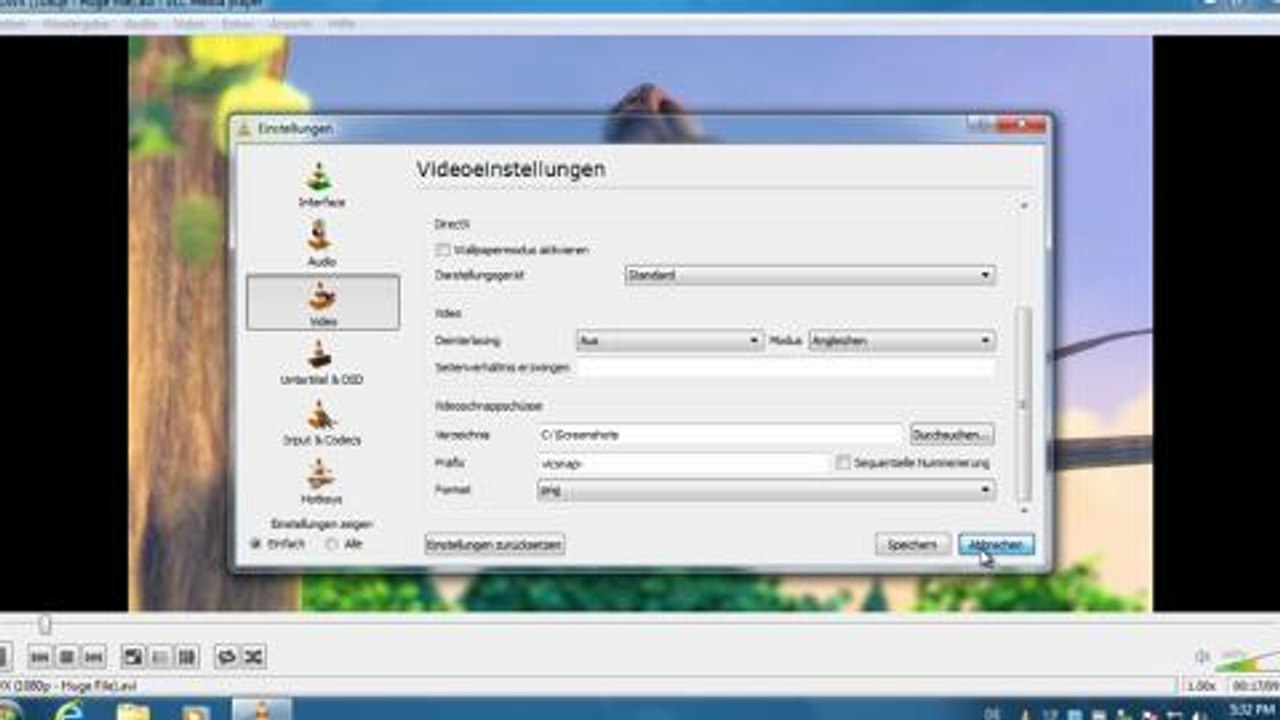Click the elapsed time display
1280x720 pixels.
coord(1254,687)
